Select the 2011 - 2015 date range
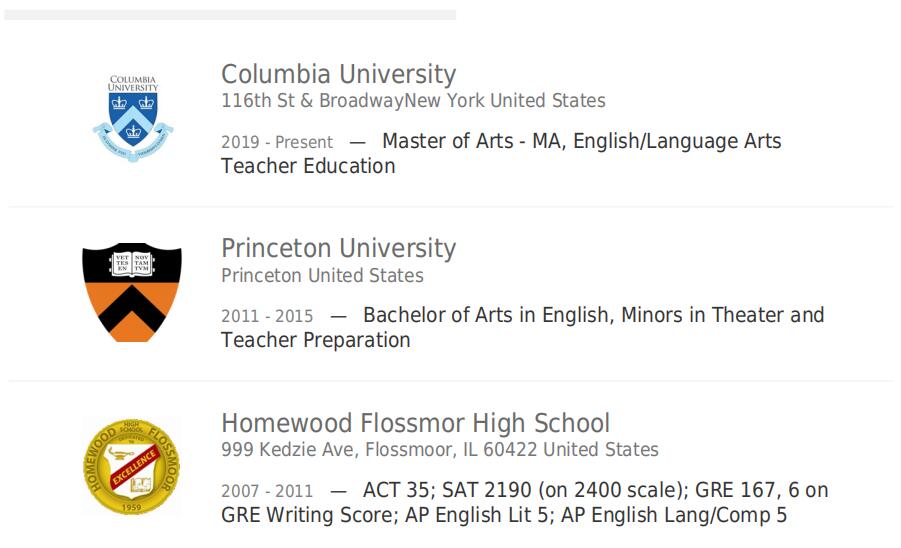Screen dimensions: 901x548 [267, 316]
